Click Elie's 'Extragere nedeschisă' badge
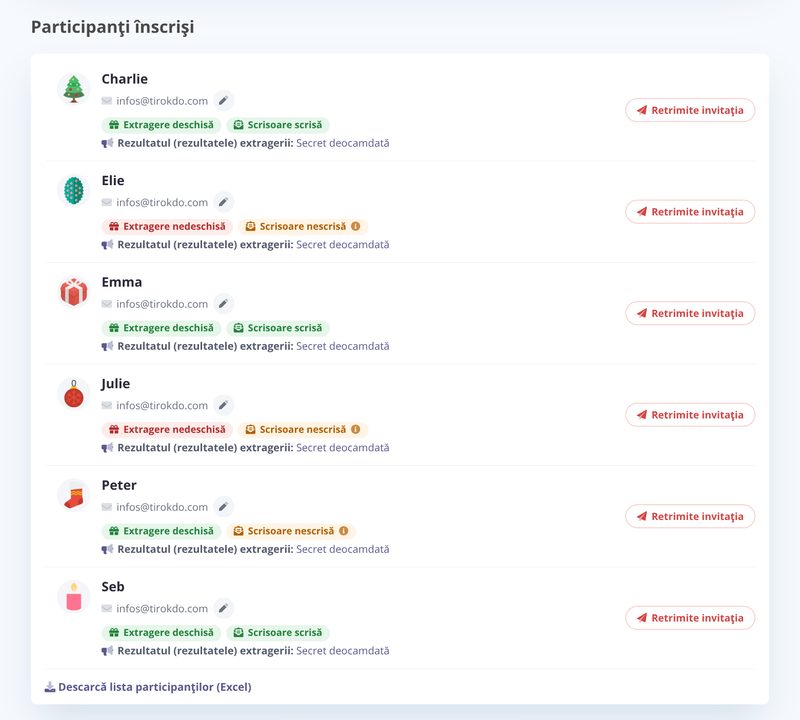The height and width of the screenshot is (720, 800). (x=167, y=226)
